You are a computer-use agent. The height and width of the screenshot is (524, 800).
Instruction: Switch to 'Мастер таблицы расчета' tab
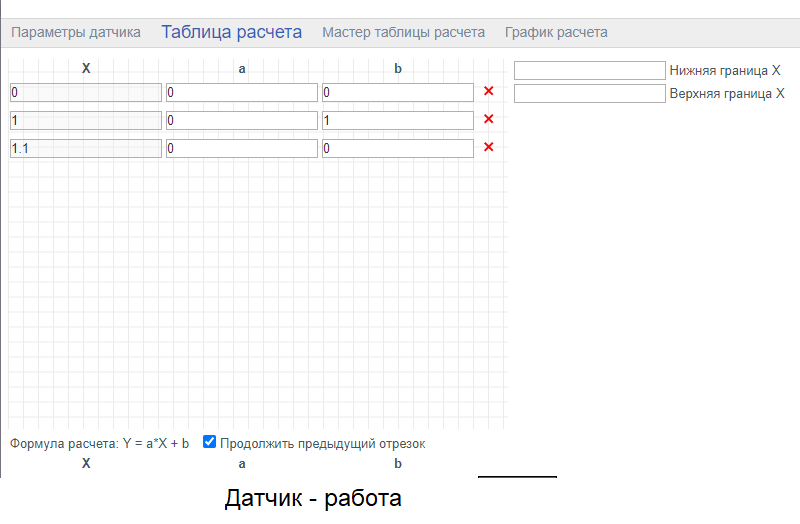coord(403,32)
